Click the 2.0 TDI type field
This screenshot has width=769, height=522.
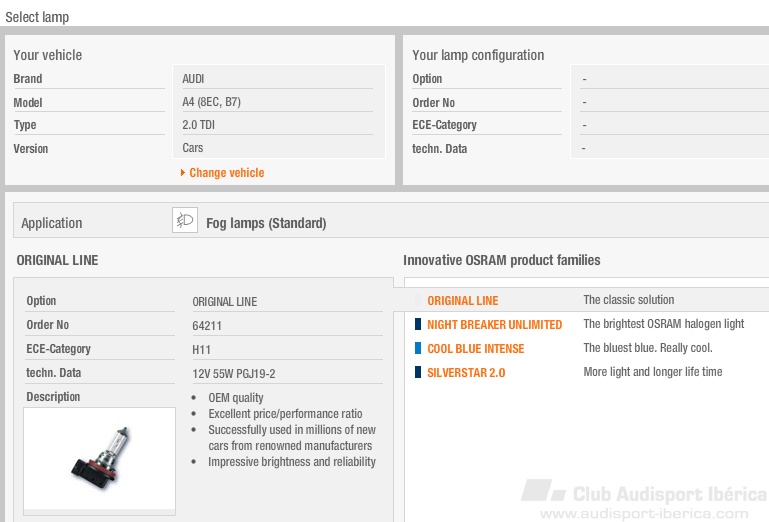pos(278,125)
